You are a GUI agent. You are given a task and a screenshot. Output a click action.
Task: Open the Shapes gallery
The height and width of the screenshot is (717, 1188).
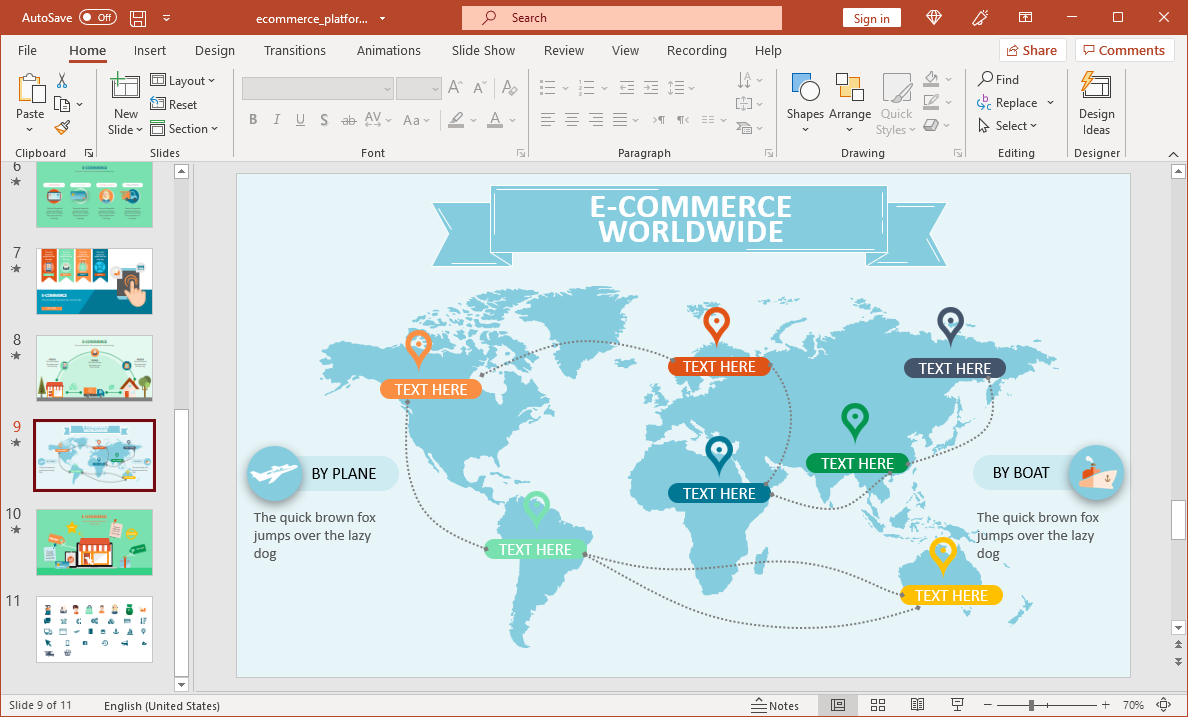point(804,103)
